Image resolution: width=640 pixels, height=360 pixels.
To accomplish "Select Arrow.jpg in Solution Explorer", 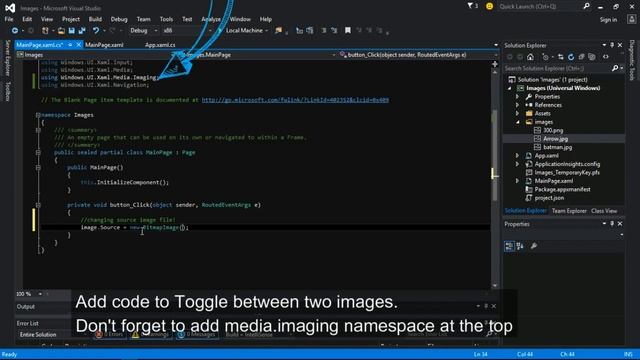I will click(556, 139).
